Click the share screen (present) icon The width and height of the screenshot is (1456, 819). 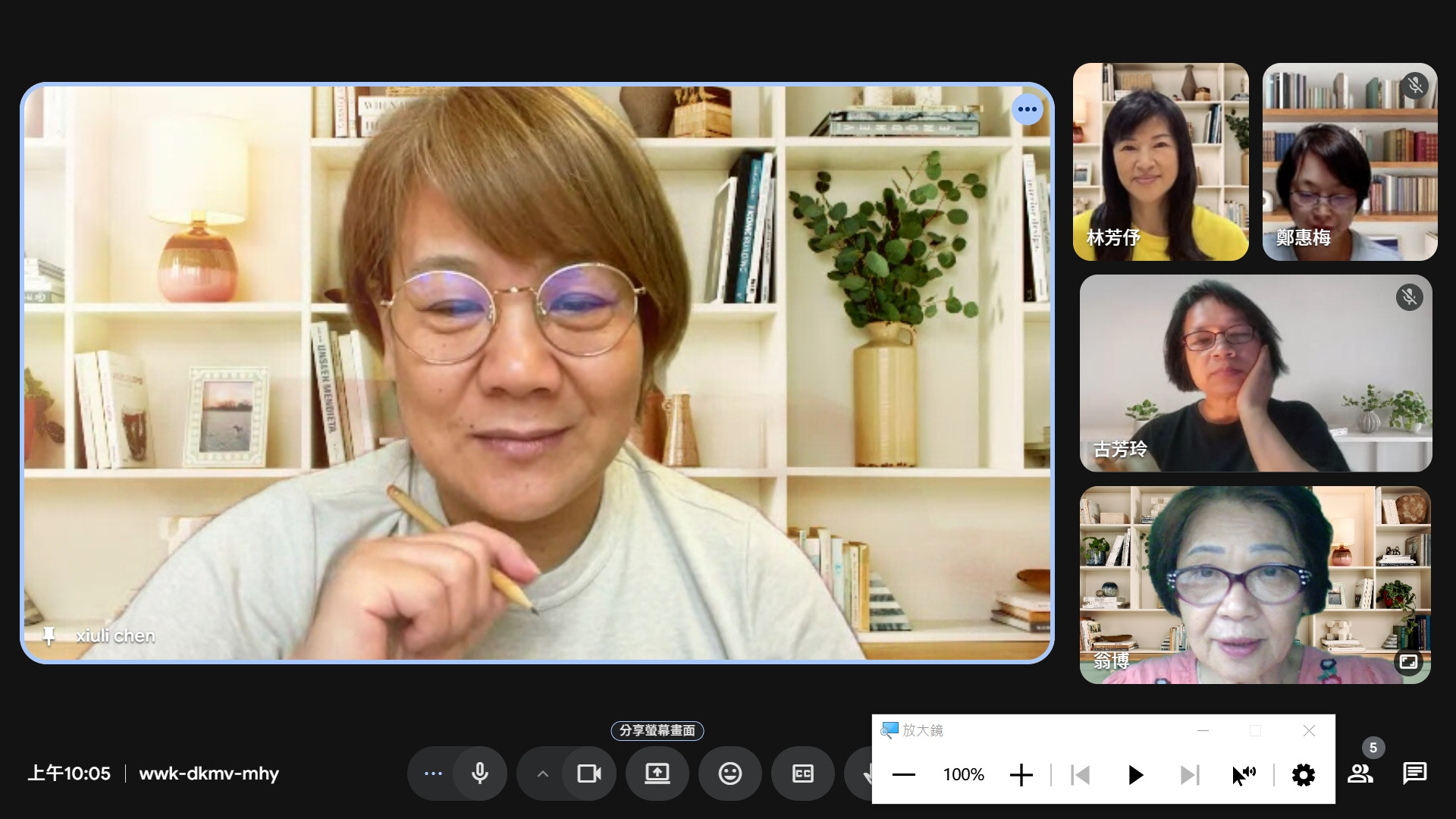coord(657,773)
